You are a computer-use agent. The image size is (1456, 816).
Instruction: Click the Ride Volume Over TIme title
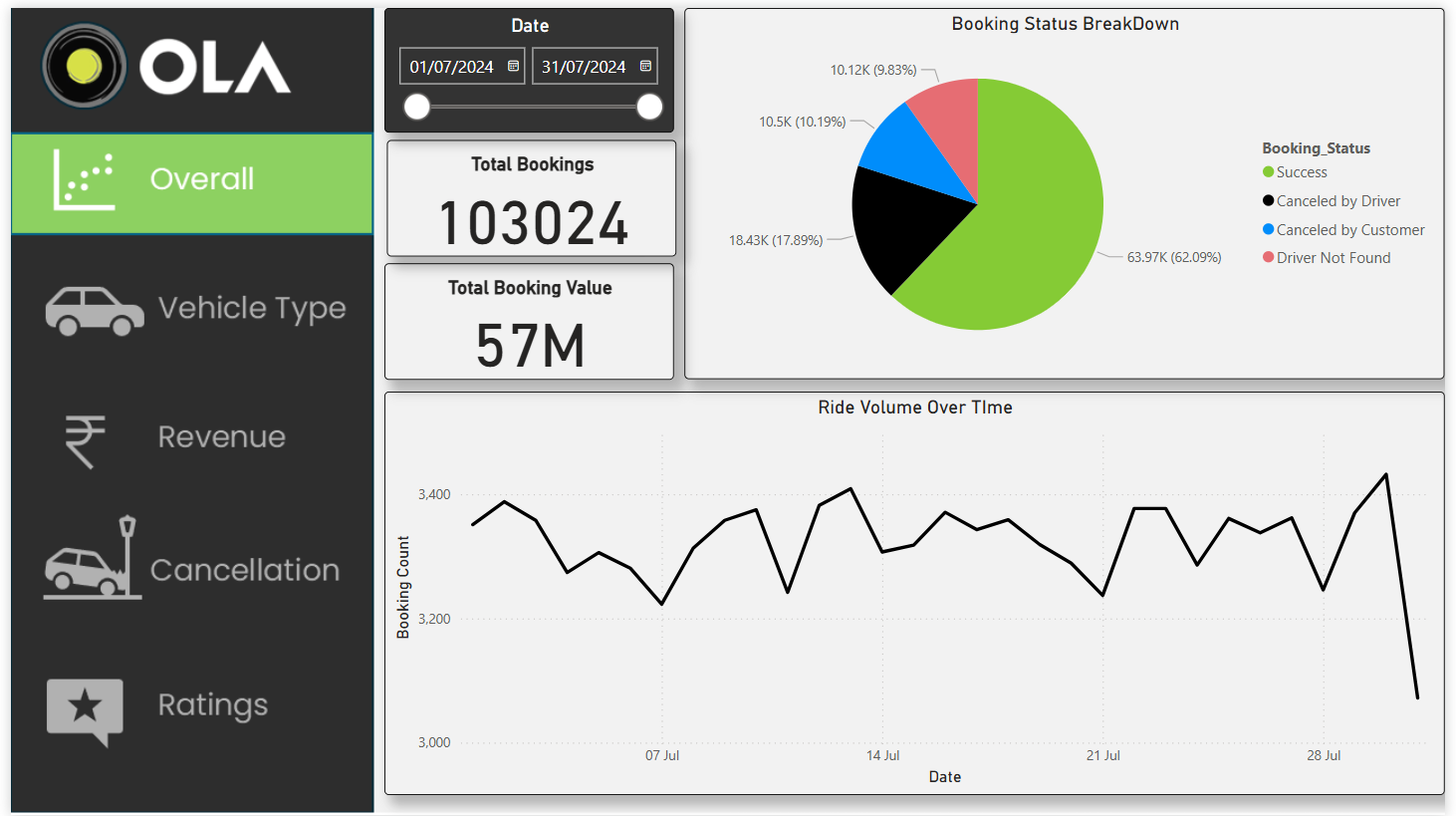pos(915,408)
